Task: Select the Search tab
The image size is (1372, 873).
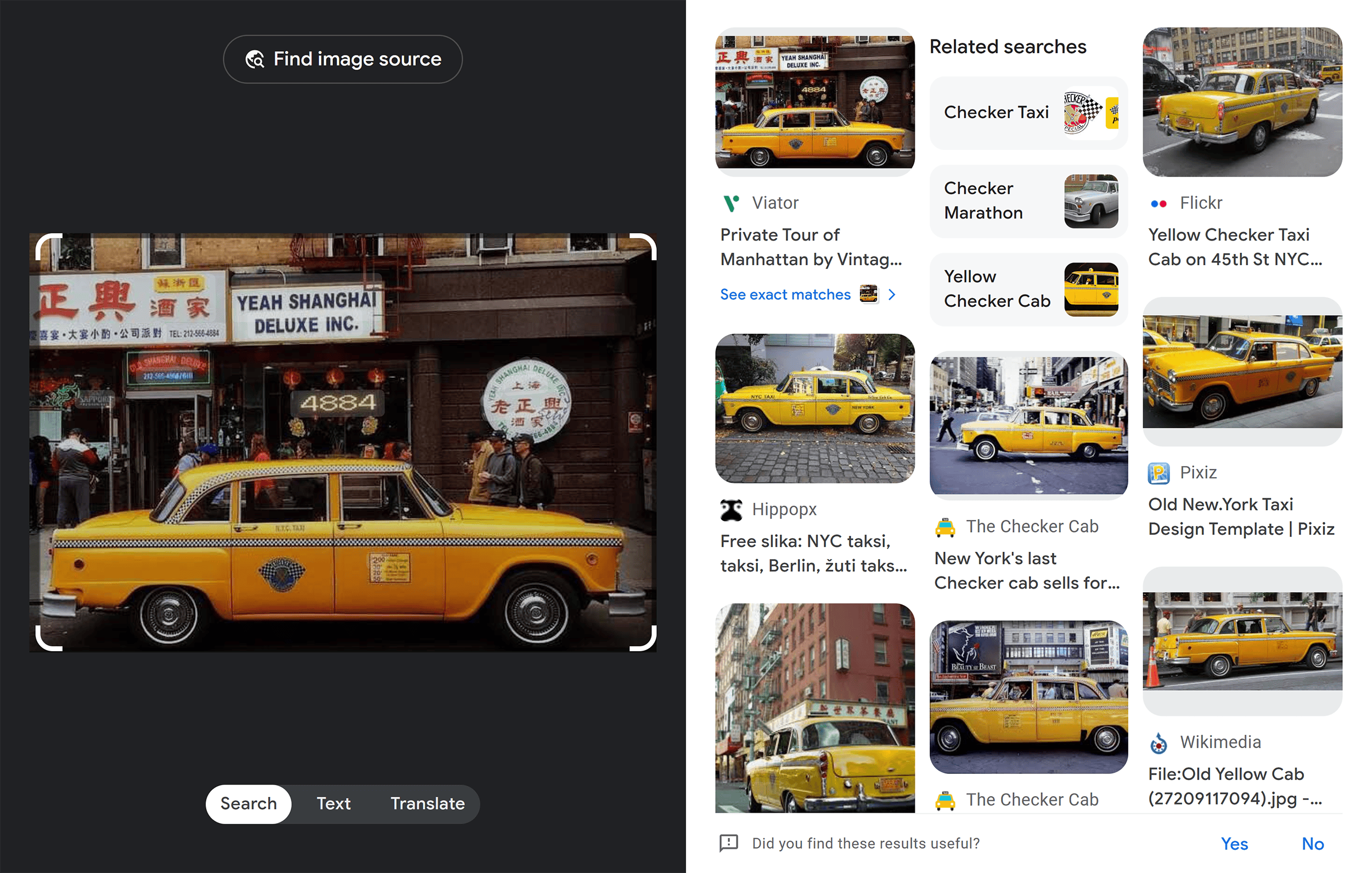Action: [x=249, y=804]
